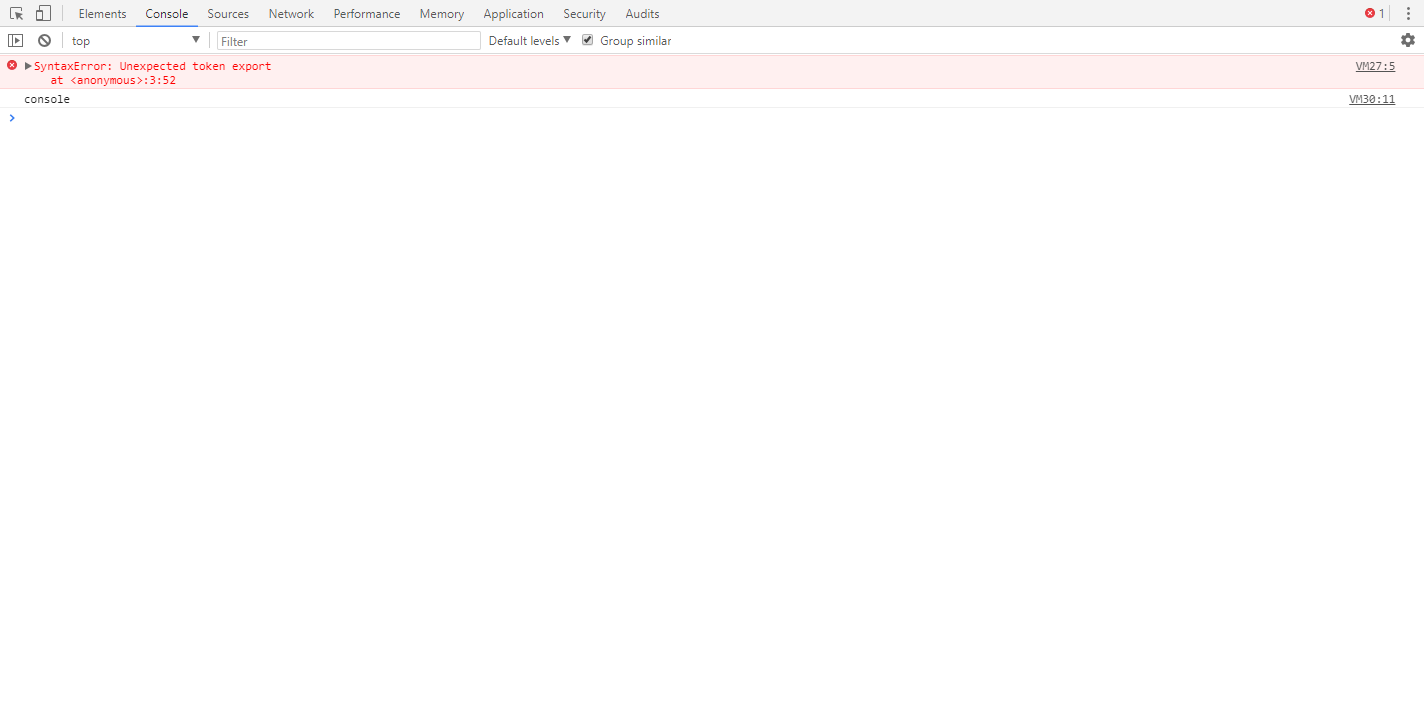
Task: Select the 'console' log message text
Action: coord(47,99)
